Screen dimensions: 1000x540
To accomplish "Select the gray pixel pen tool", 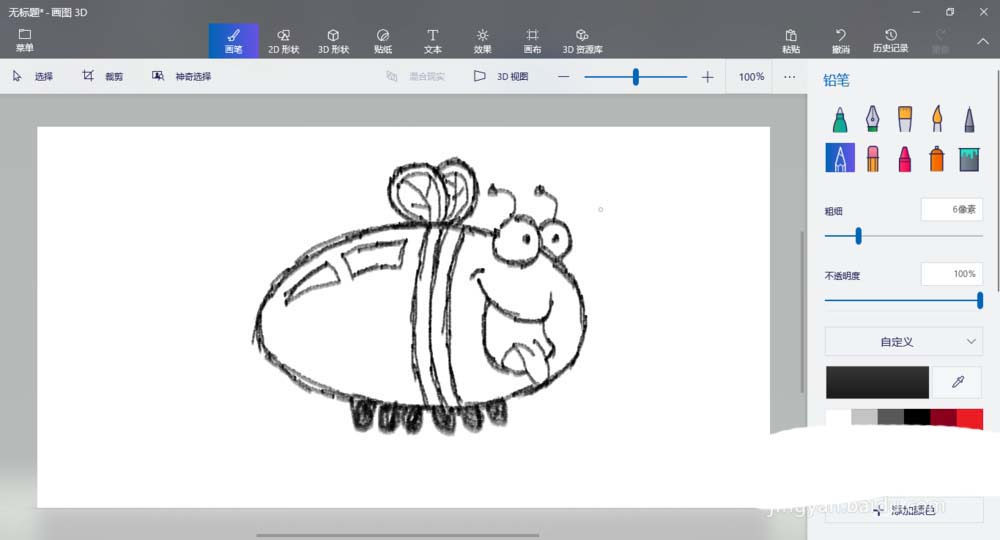I will [969, 119].
